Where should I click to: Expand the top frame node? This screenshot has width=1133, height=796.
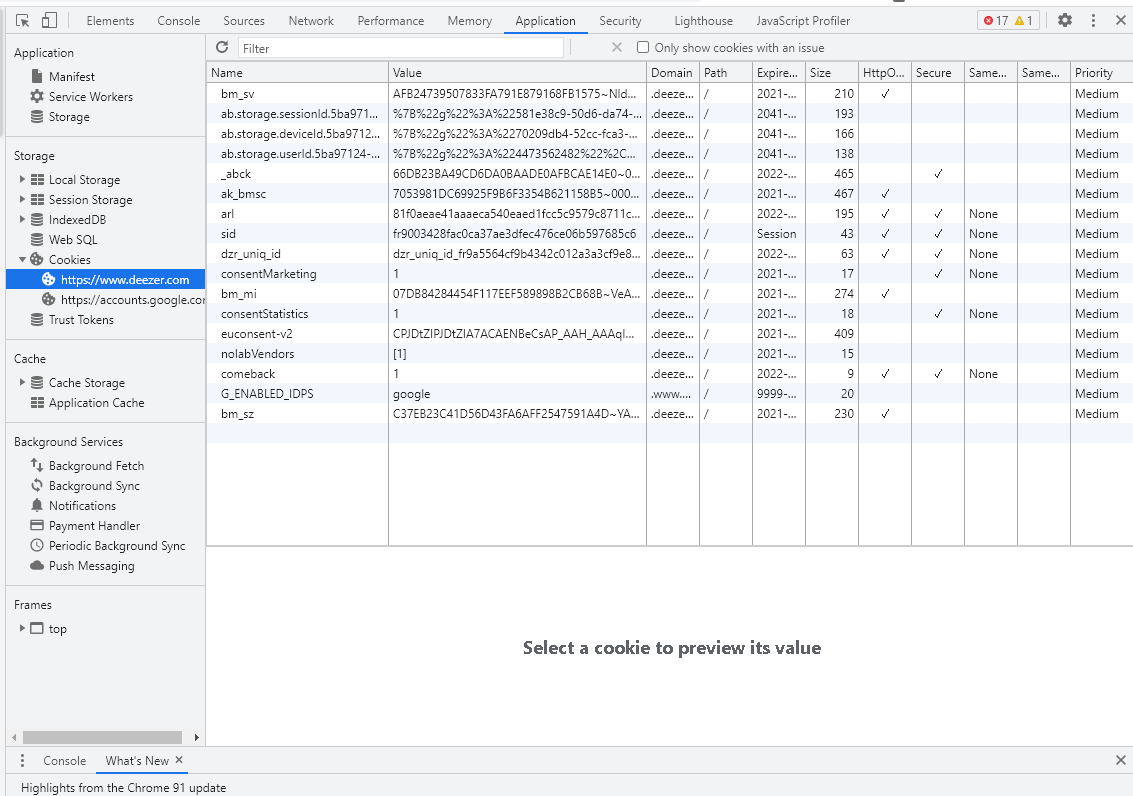pos(23,629)
